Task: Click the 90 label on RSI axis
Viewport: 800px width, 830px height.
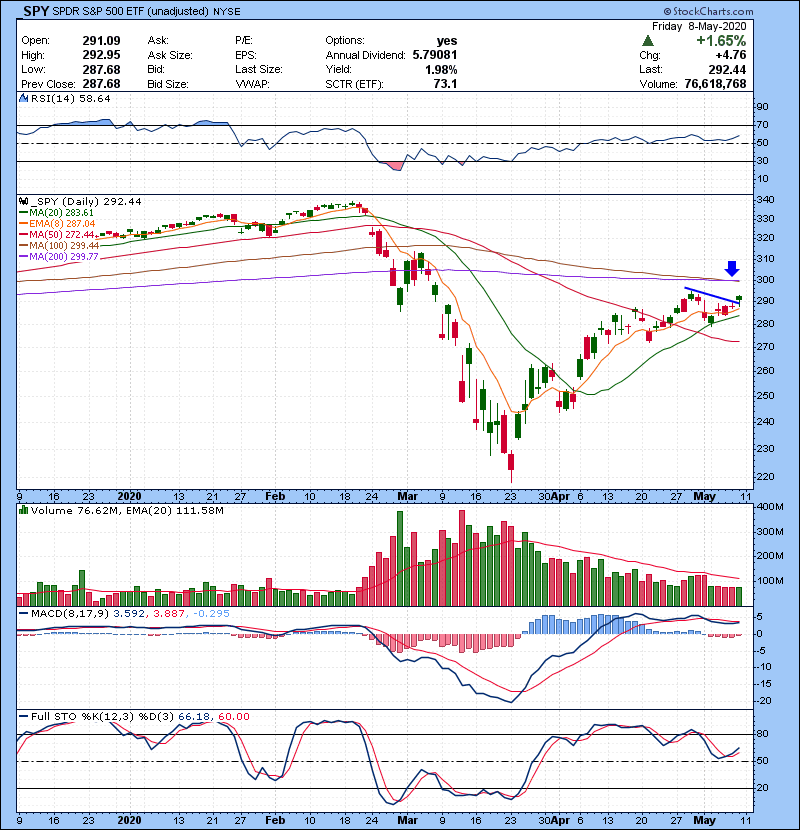Action: (762, 106)
